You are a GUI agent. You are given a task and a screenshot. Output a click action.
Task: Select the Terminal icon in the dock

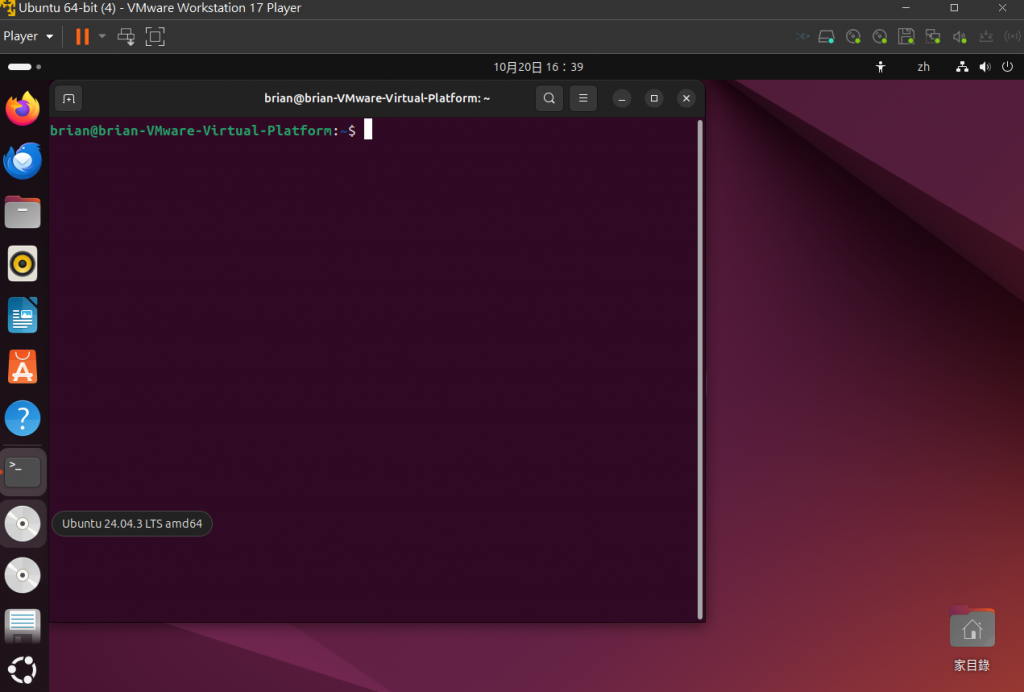(23, 471)
